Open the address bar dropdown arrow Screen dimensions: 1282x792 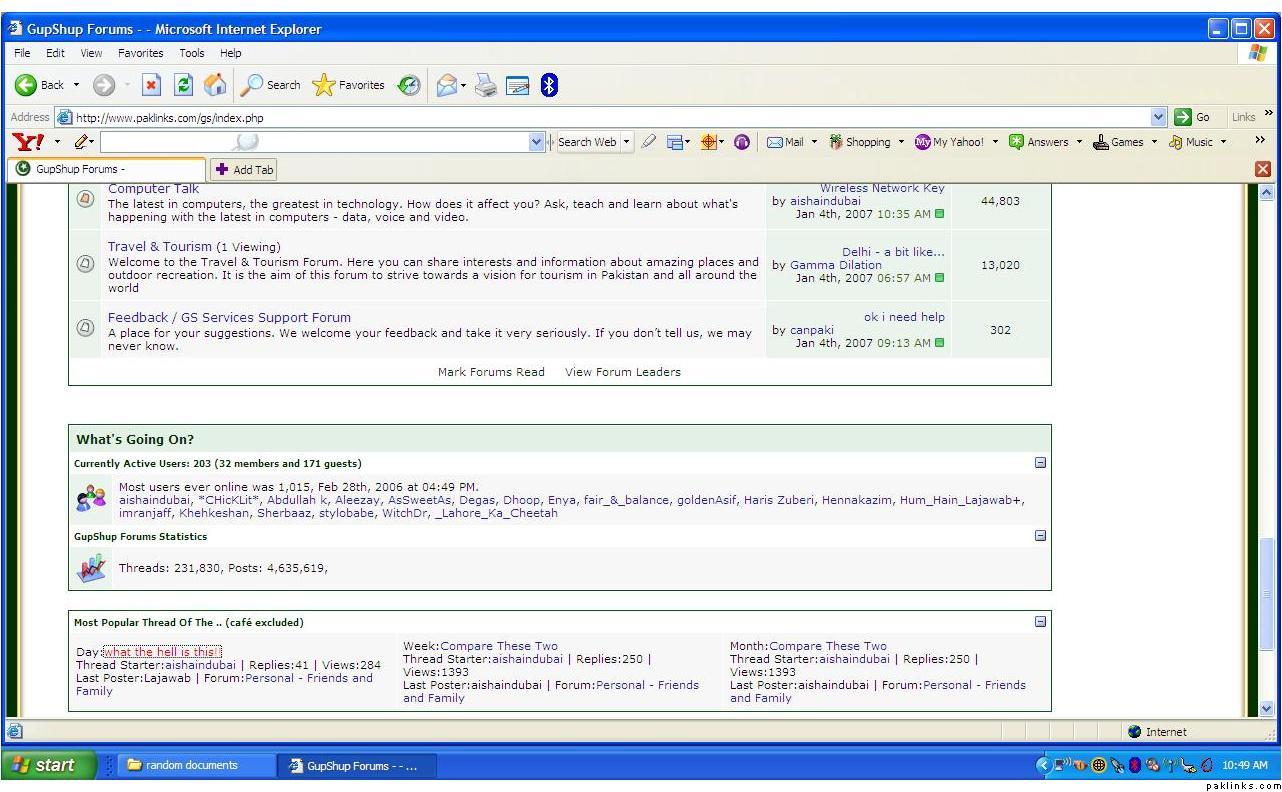point(1159,117)
